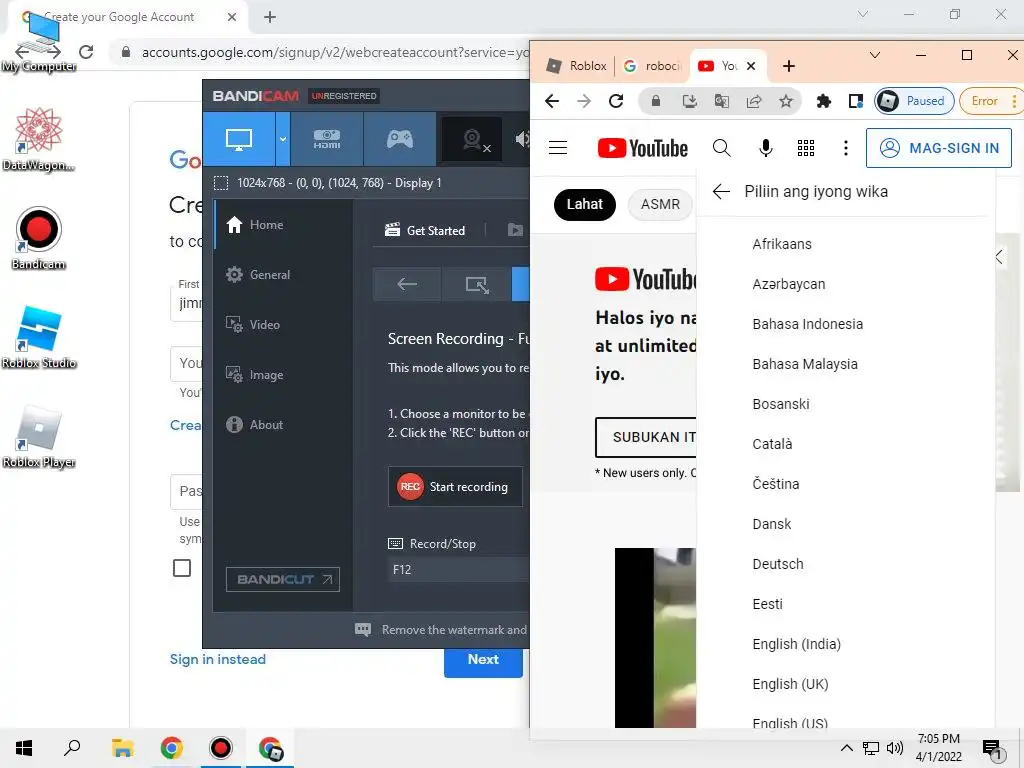Click Sign in instead link
This screenshot has height=768, width=1024.
click(217, 660)
